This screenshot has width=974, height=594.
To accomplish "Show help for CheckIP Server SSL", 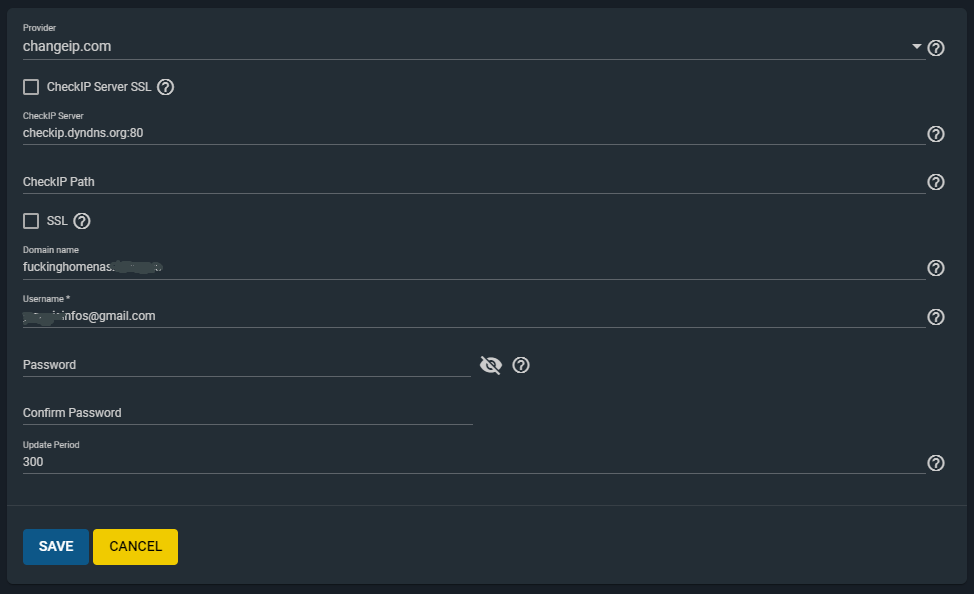I will click(x=166, y=87).
